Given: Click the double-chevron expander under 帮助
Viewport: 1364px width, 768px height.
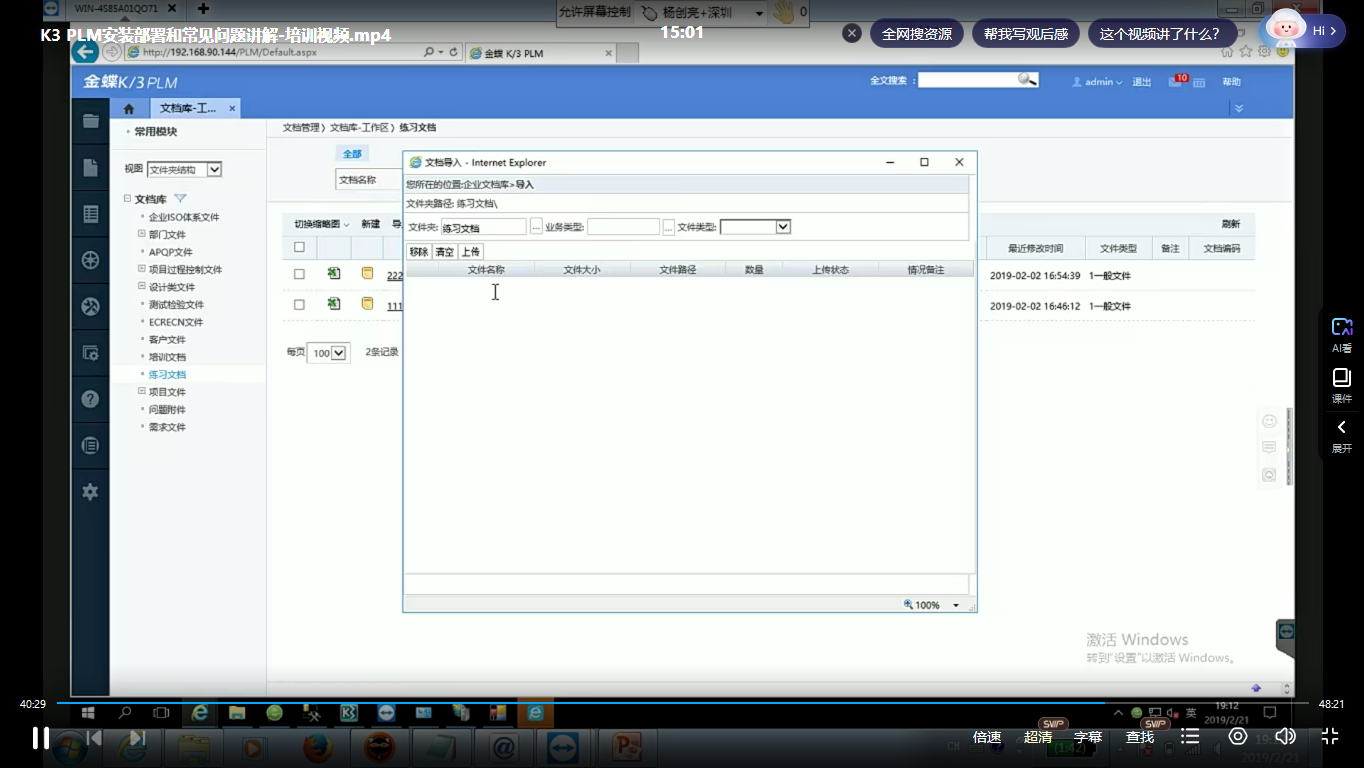Looking at the screenshot, I should pos(1238,108).
